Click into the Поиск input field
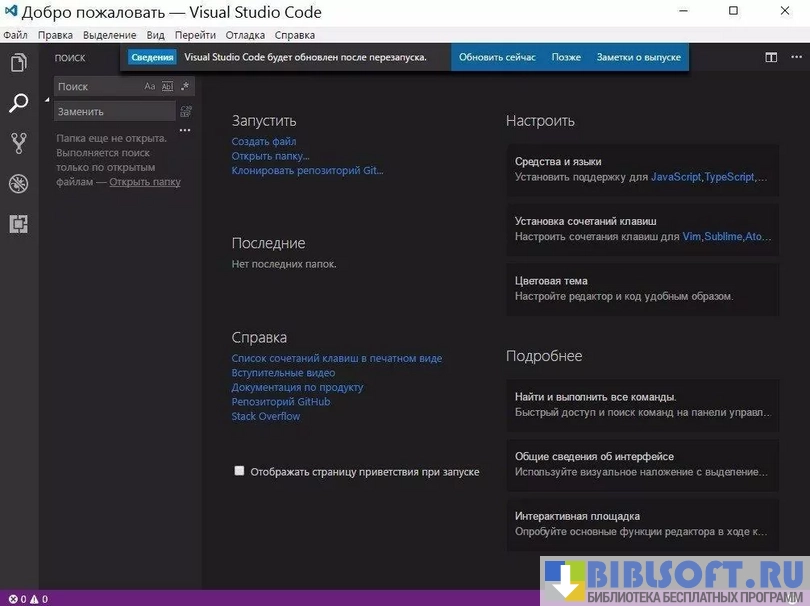Image resolution: width=810 pixels, height=606 pixels. coord(98,87)
